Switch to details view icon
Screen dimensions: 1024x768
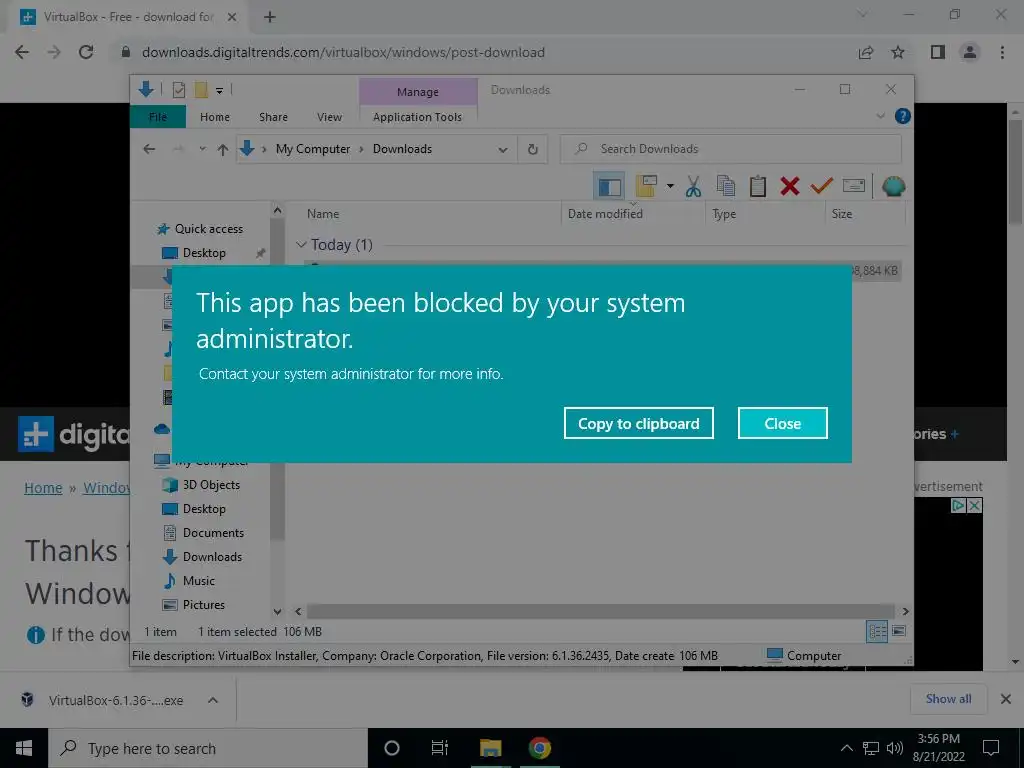pyautogui.click(x=877, y=631)
